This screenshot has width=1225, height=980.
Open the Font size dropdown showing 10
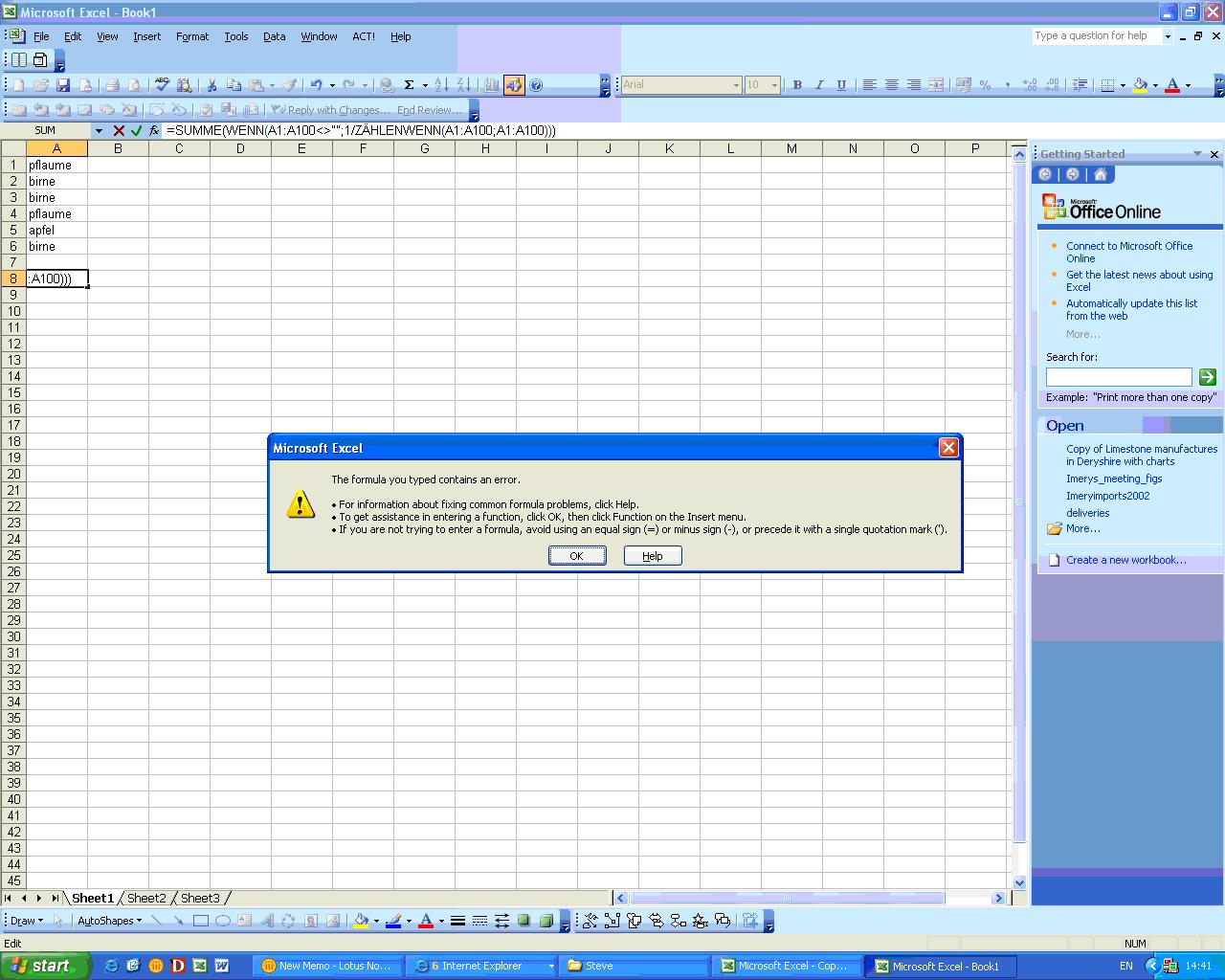pyautogui.click(x=774, y=85)
